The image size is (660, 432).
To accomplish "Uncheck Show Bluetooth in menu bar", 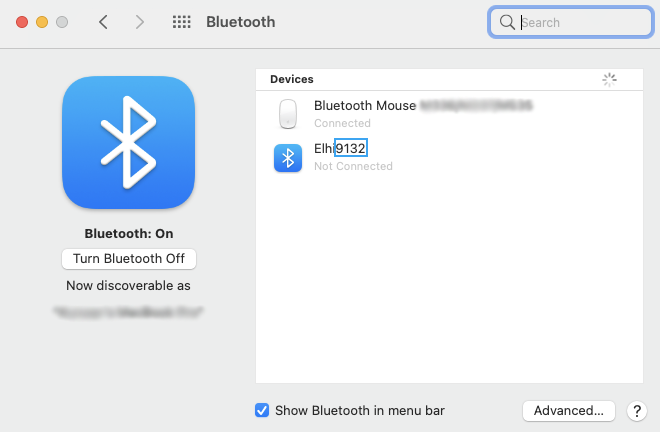I will (262, 410).
